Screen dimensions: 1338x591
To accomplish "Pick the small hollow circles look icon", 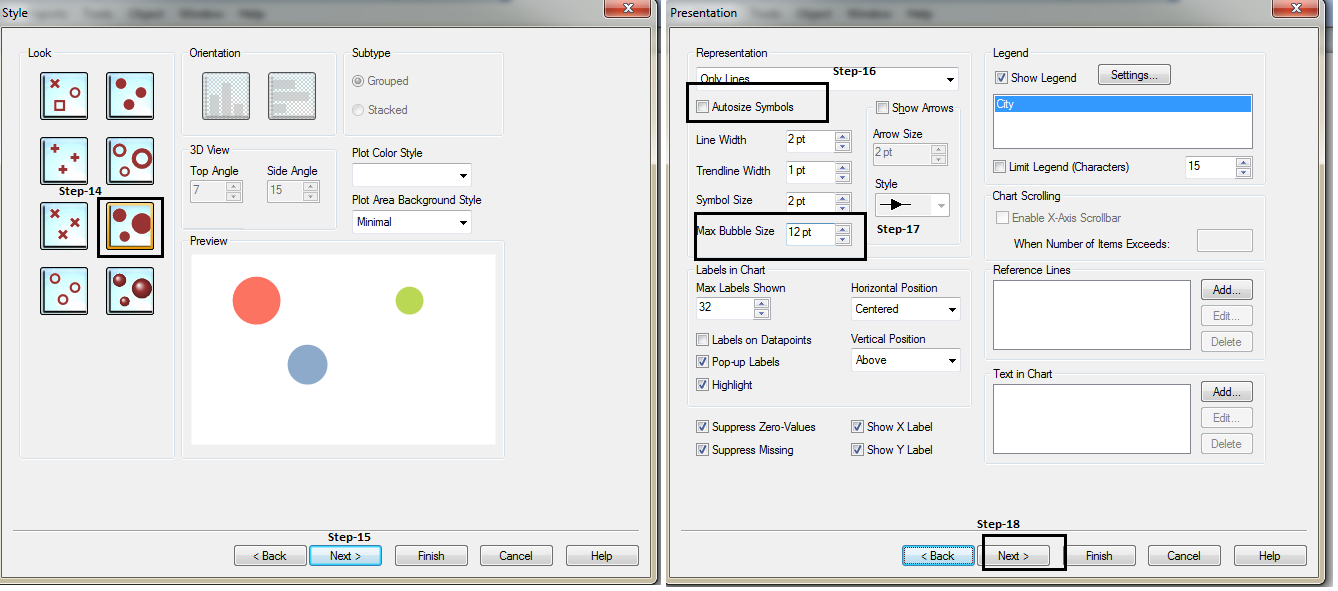I will [65, 291].
